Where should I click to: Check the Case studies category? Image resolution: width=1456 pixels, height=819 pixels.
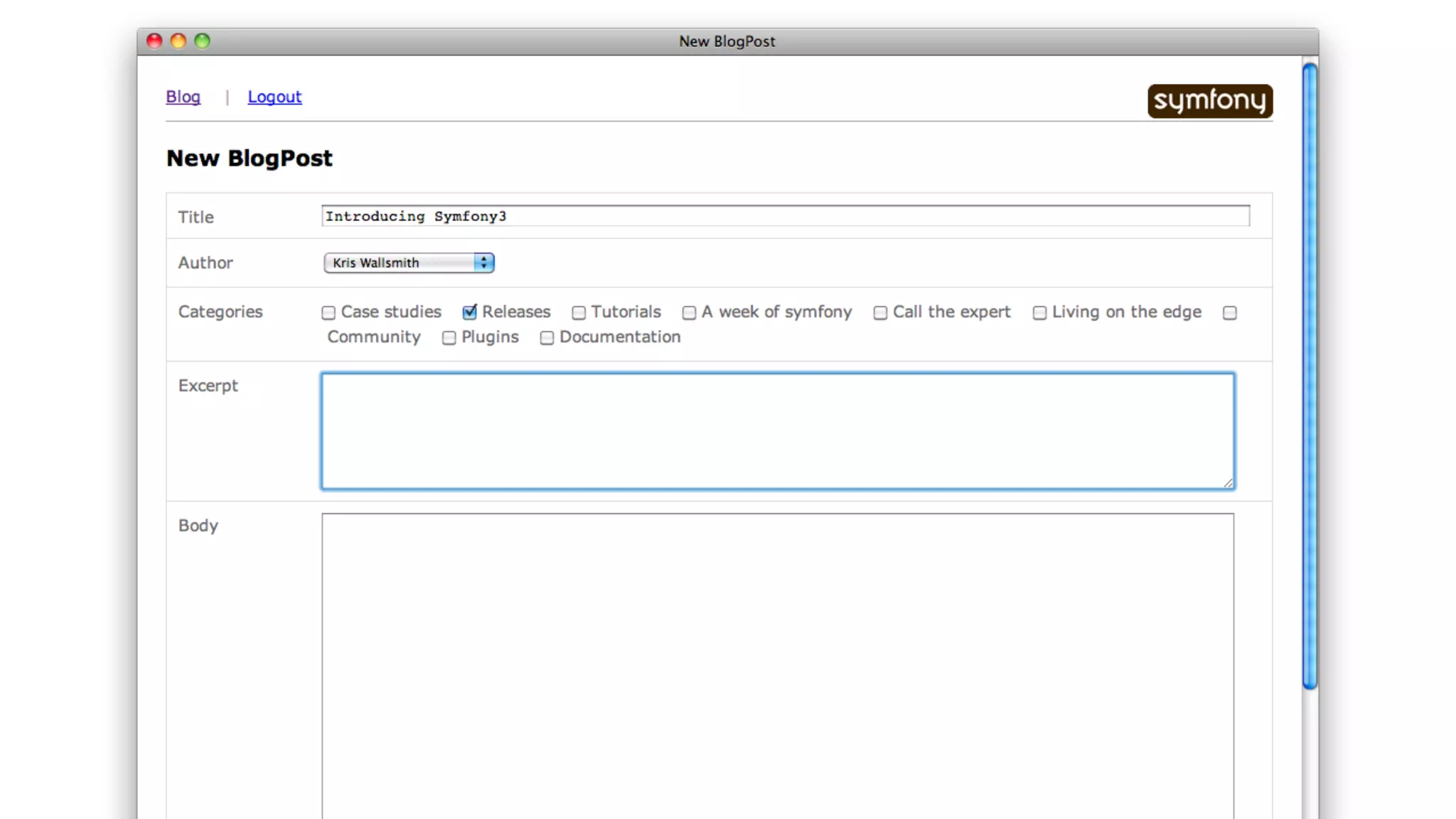(328, 313)
